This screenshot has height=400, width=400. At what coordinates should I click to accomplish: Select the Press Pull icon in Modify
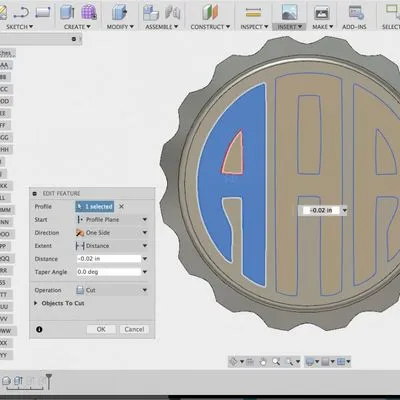[119, 12]
